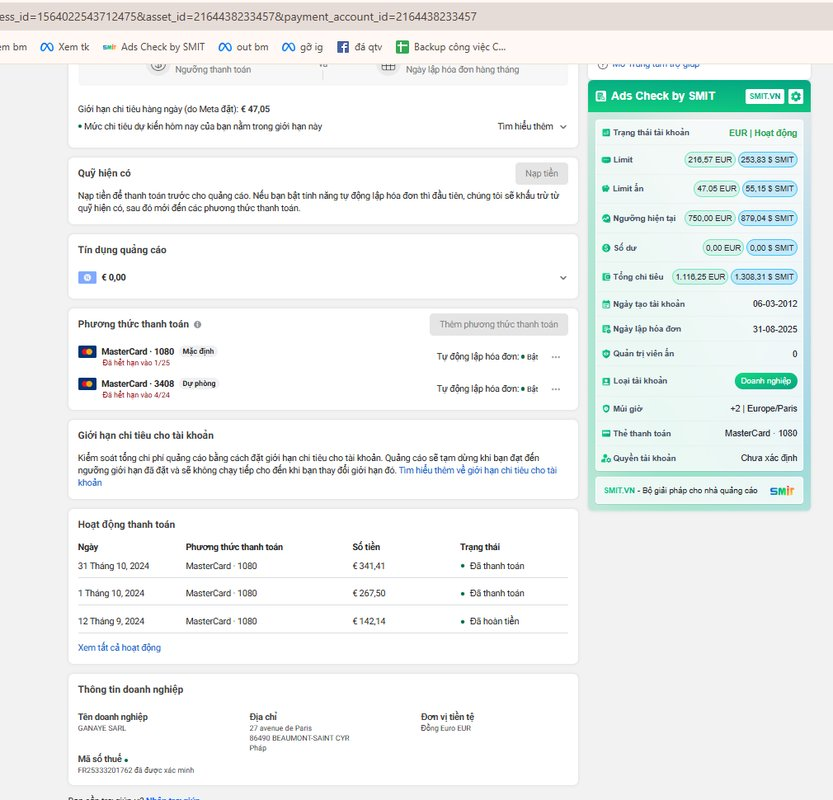Open Ads Check by SMIT bookmark

[x=154, y=47]
